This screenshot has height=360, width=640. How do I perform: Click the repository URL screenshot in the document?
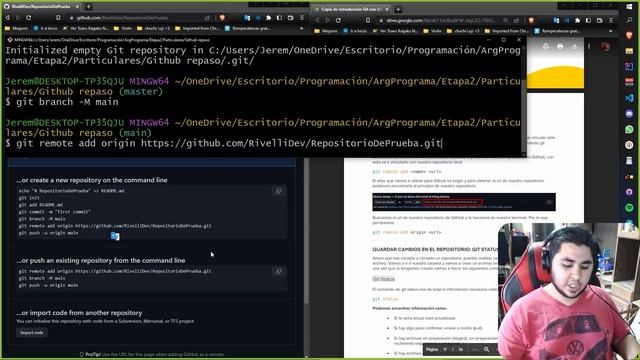pos(464,202)
